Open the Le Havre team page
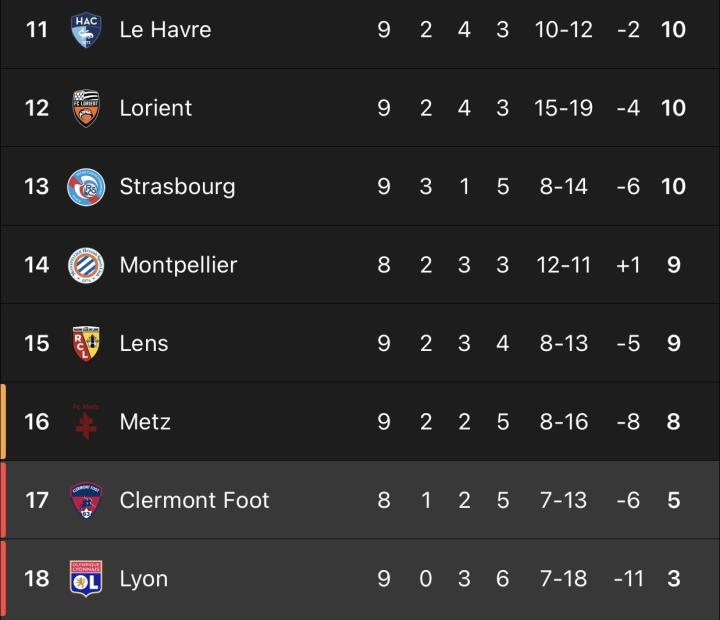Screen dimensions: 720x620 pyautogui.click(x=165, y=29)
